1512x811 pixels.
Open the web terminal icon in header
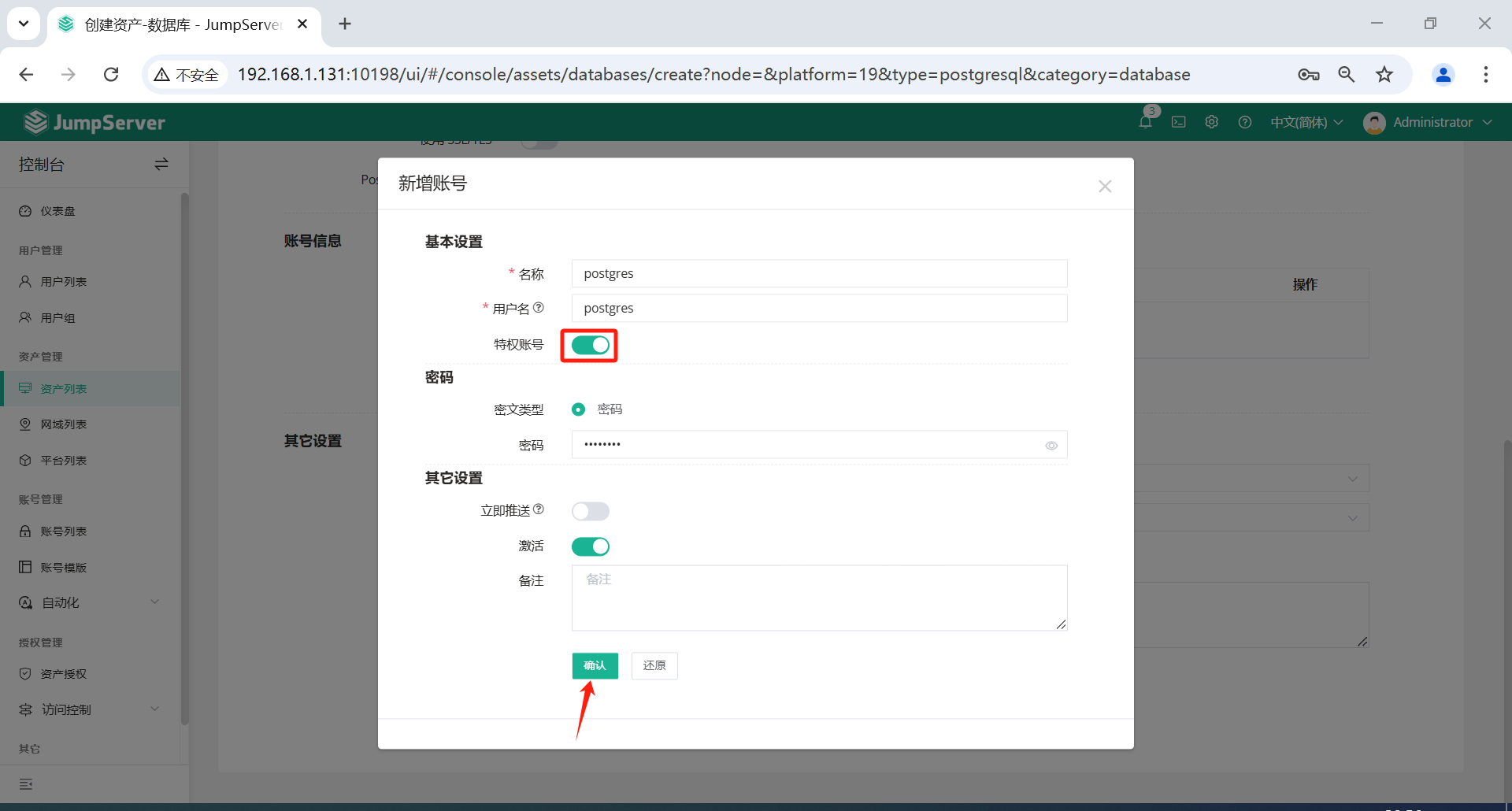(1179, 122)
